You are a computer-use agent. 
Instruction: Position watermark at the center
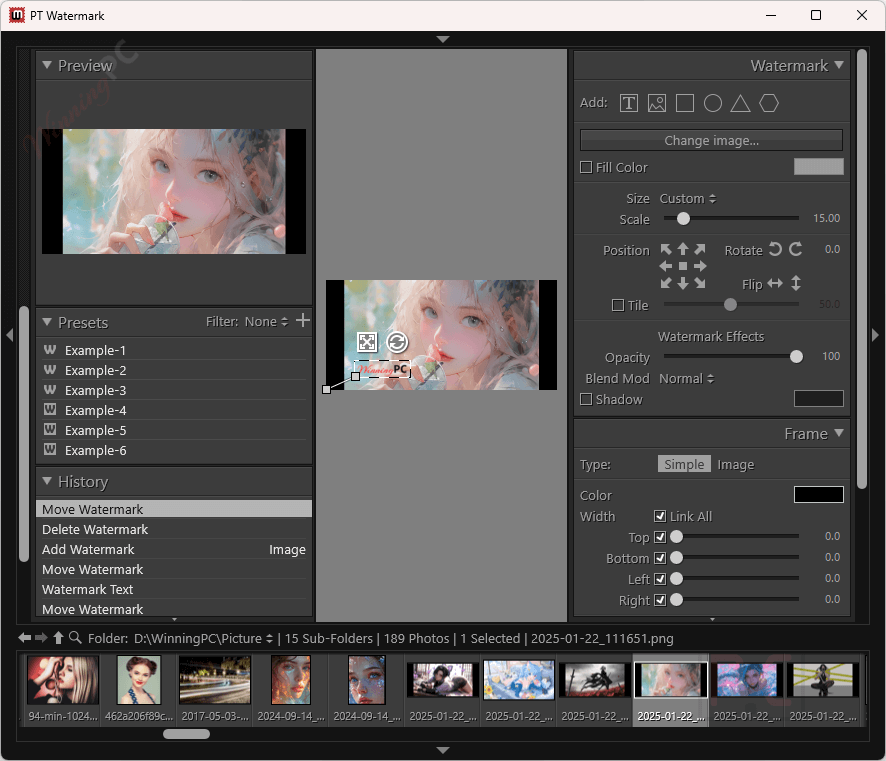tap(683, 266)
